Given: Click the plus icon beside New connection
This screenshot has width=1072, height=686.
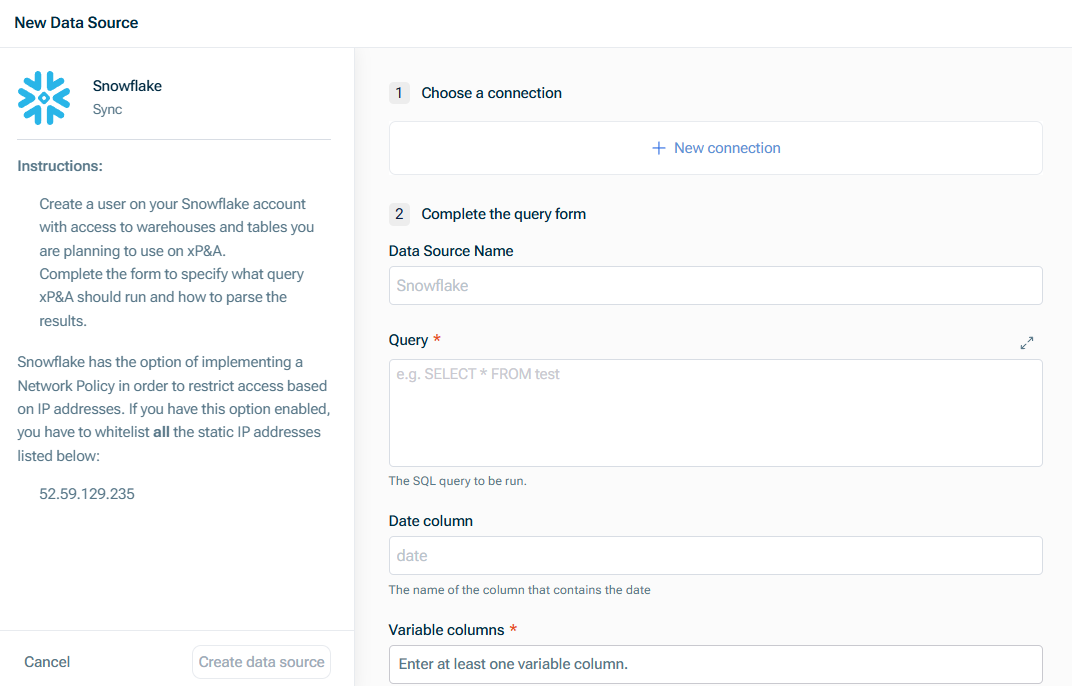Looking at the screenshot, I should [658, 148].
